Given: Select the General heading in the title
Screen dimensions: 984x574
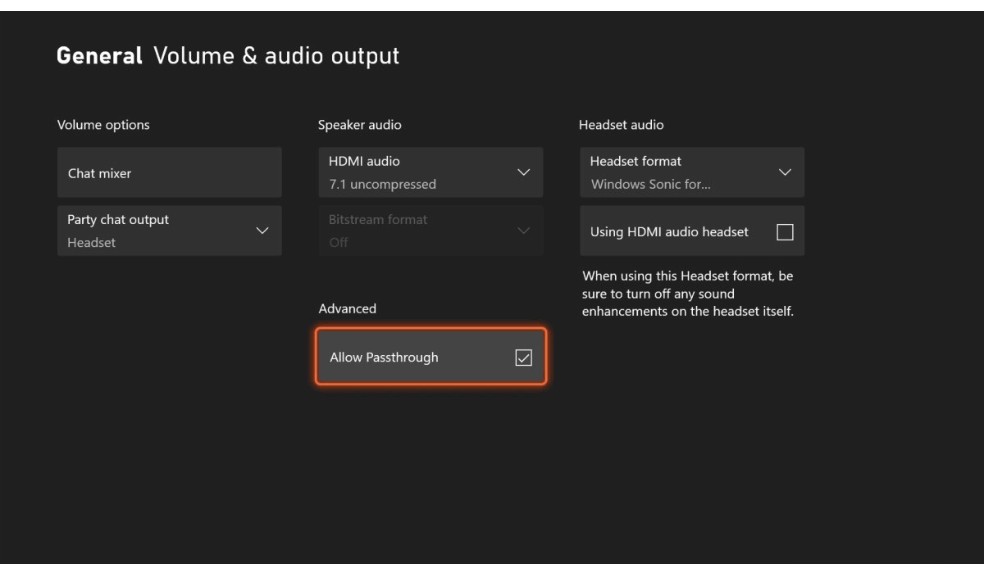Looking at the screenshot, I should [98, 56].
